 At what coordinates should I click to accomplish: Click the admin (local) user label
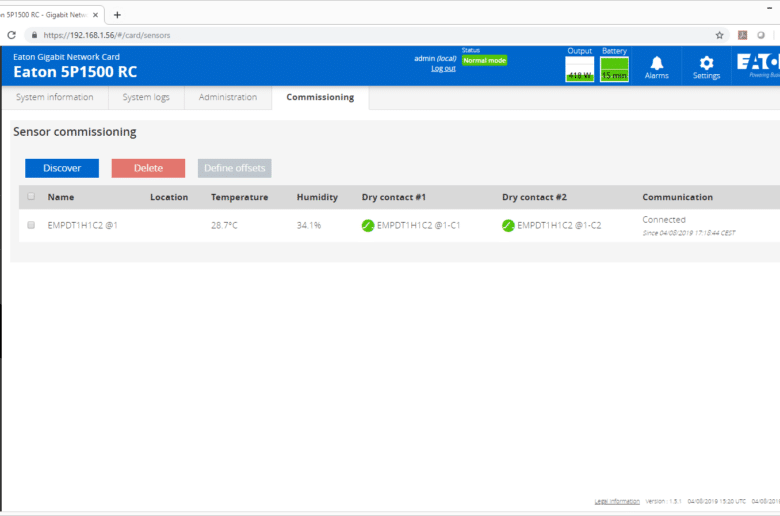pyautogui.click(x=435, y=58)
